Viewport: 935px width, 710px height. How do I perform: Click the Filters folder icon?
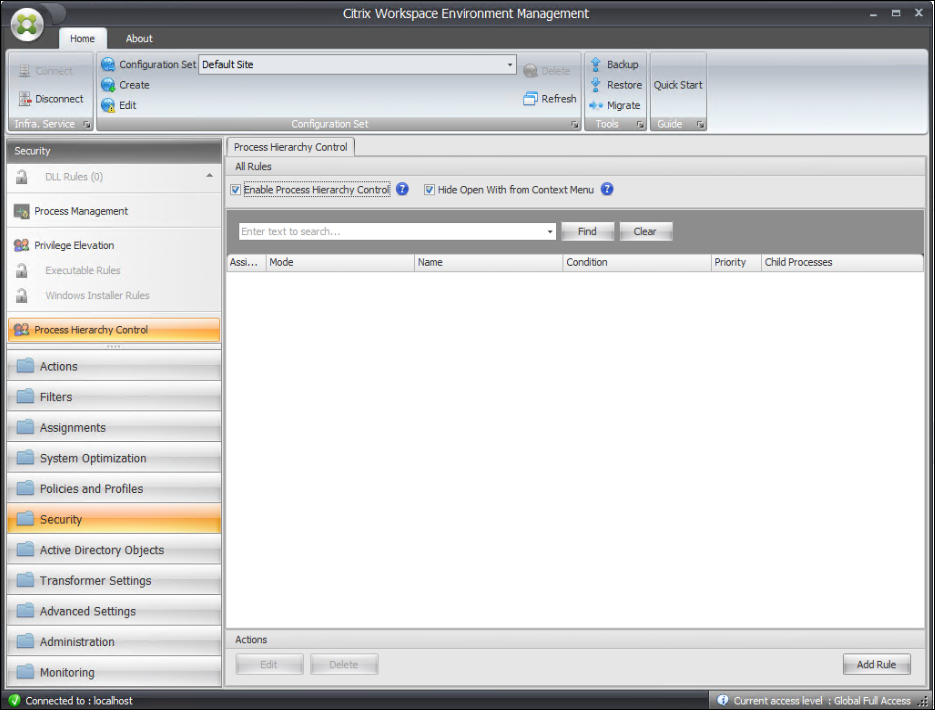[x=25, y=396]
